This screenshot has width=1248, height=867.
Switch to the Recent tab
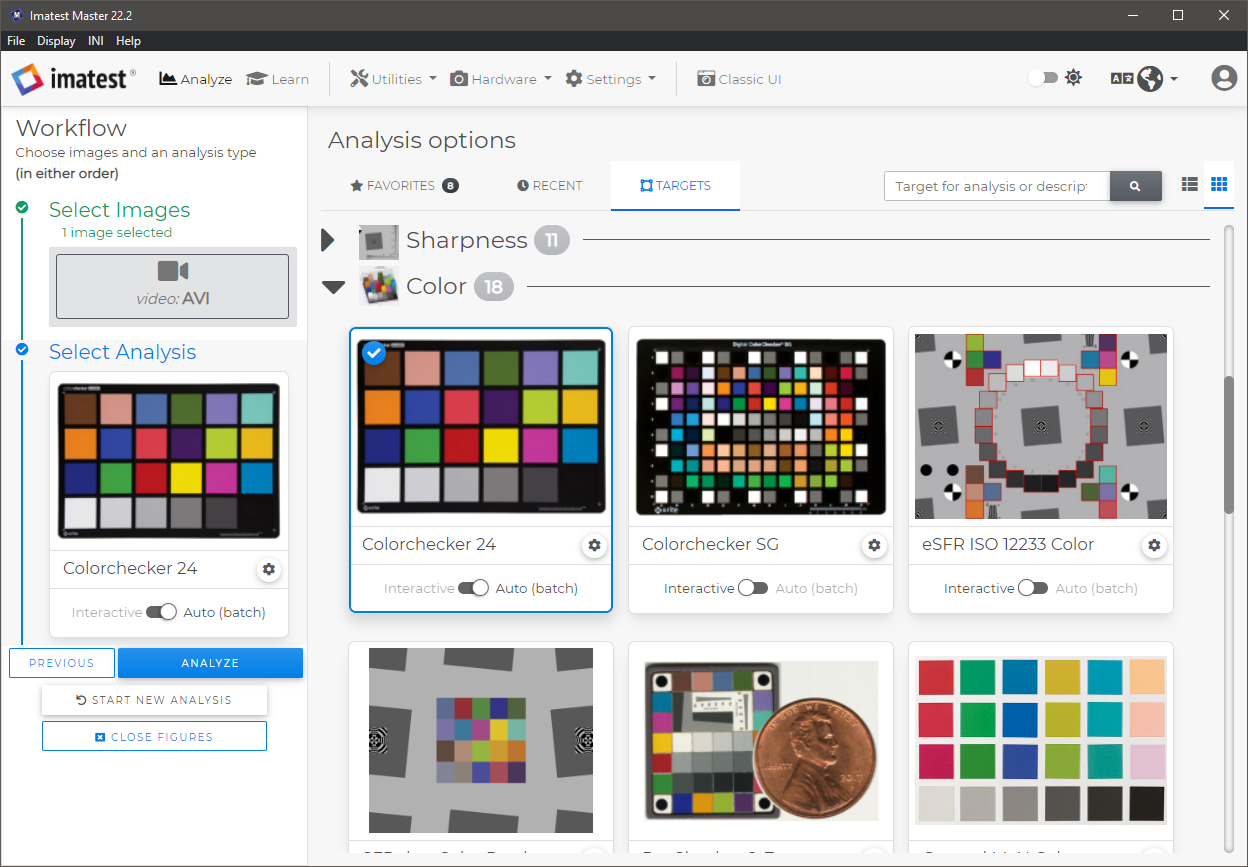549,186
